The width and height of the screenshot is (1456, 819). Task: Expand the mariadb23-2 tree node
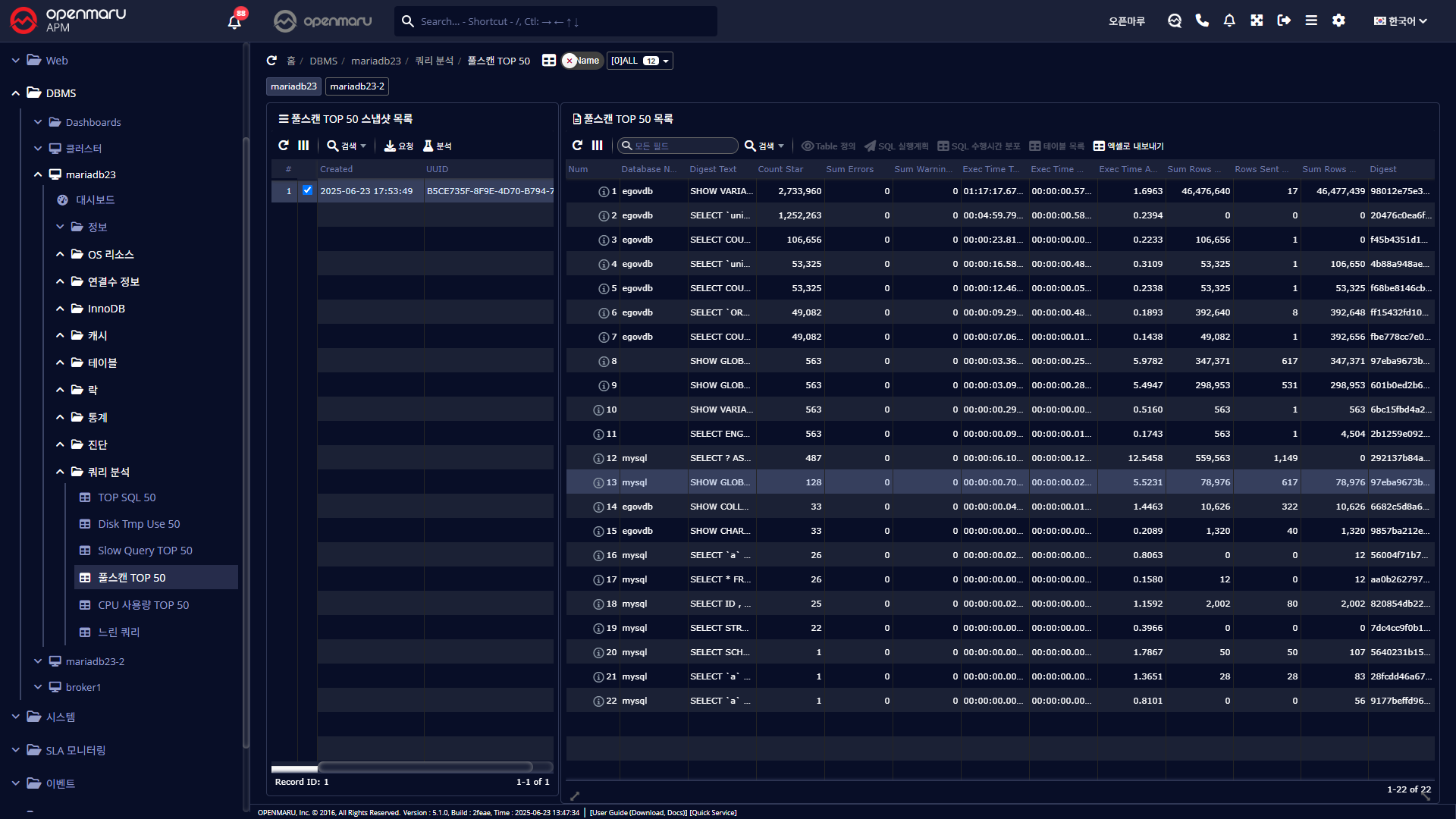click(38, 661)
